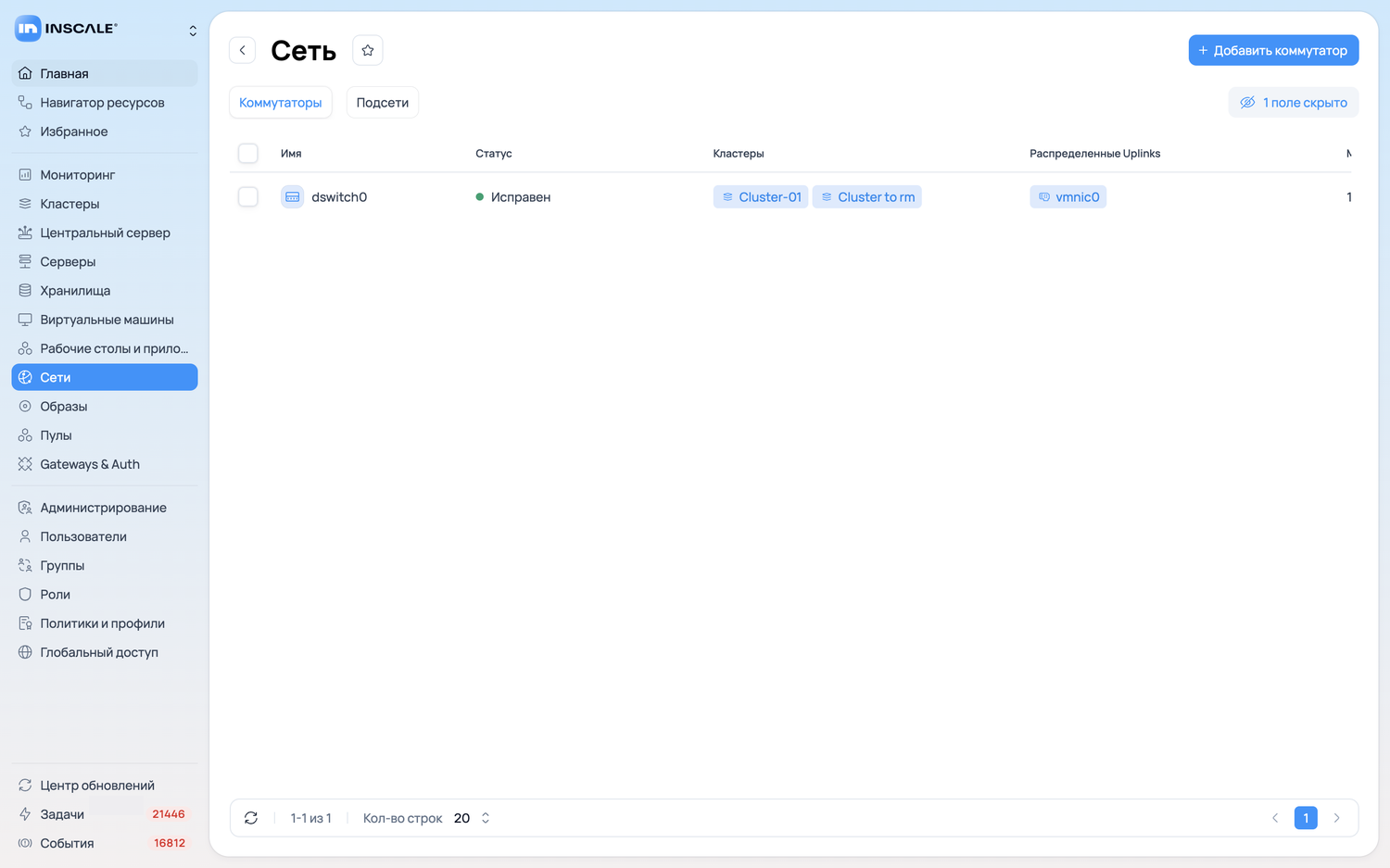Go to the next page arrow

(1336, 818)
